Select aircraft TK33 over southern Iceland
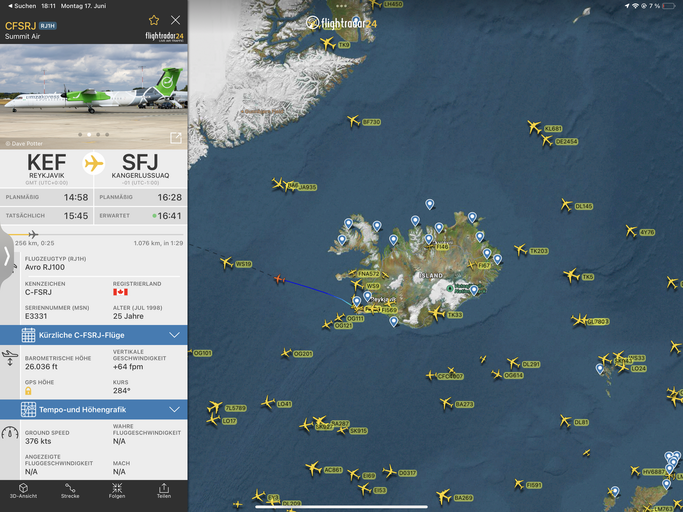683x512 pixels. pos(436,313)
